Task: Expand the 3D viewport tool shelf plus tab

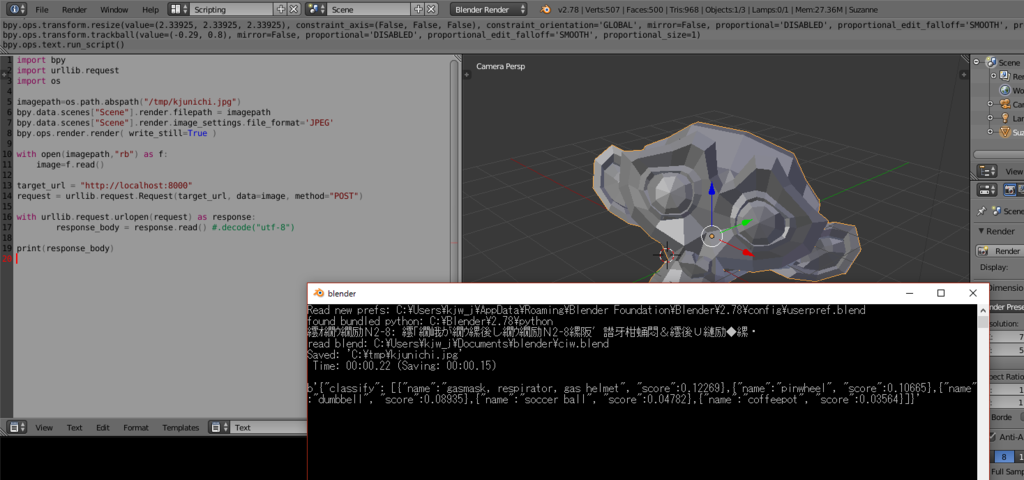Action: tap(467, 75)
